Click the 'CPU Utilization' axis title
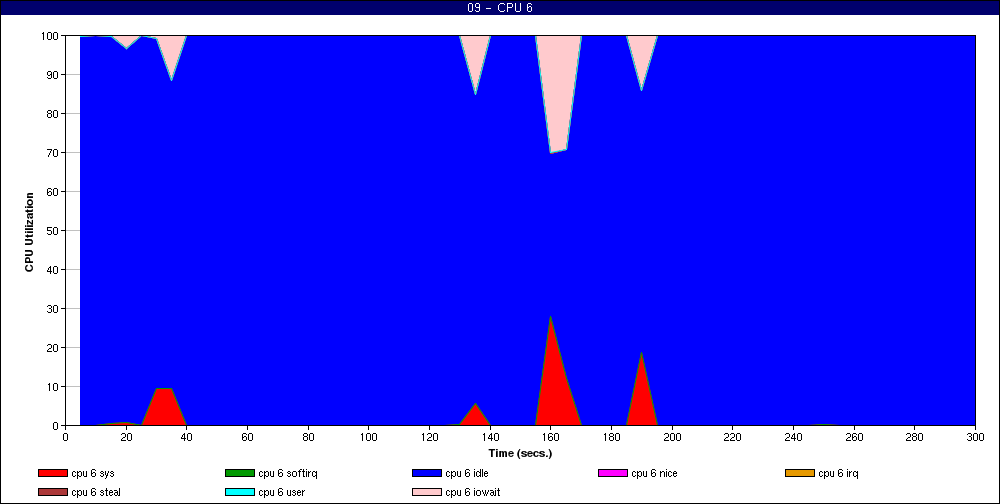The height and width of the screenshot is (504, 1000). click(x=29, y=232)
